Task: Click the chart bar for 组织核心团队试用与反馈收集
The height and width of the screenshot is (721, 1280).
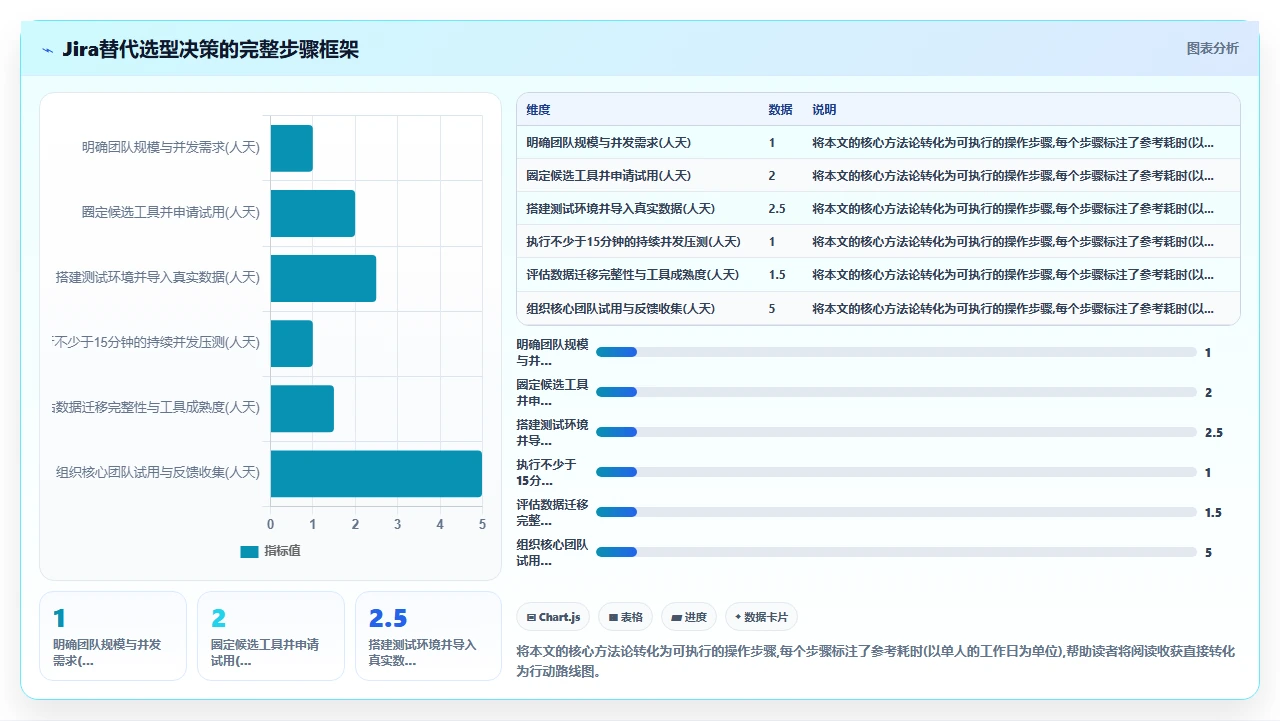Action: [x=376, y=473]
